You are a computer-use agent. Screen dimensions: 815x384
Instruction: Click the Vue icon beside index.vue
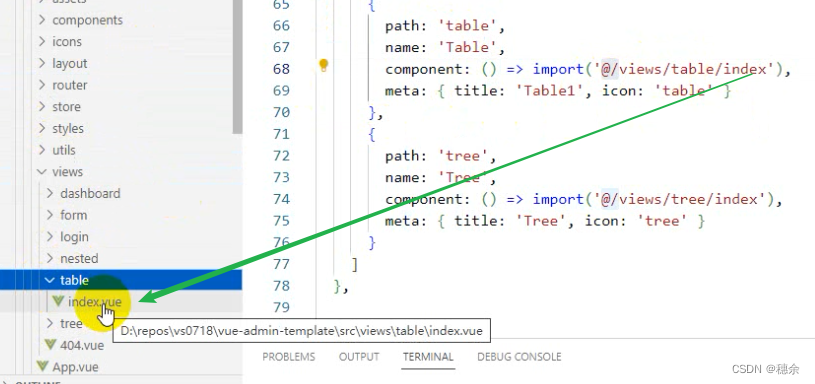(59, 301)
